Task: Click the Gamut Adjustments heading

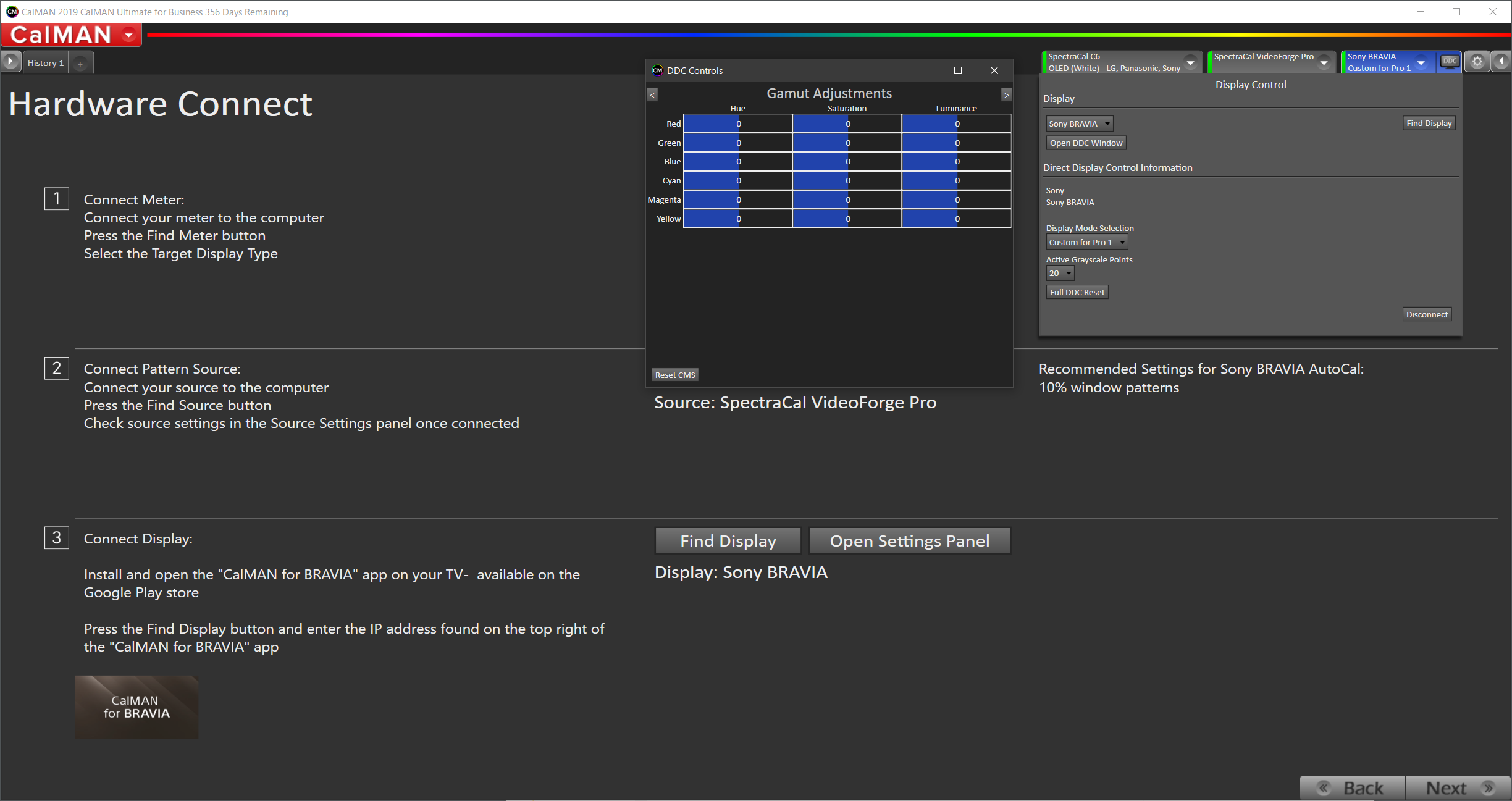Action: click(x=829, y=93)
